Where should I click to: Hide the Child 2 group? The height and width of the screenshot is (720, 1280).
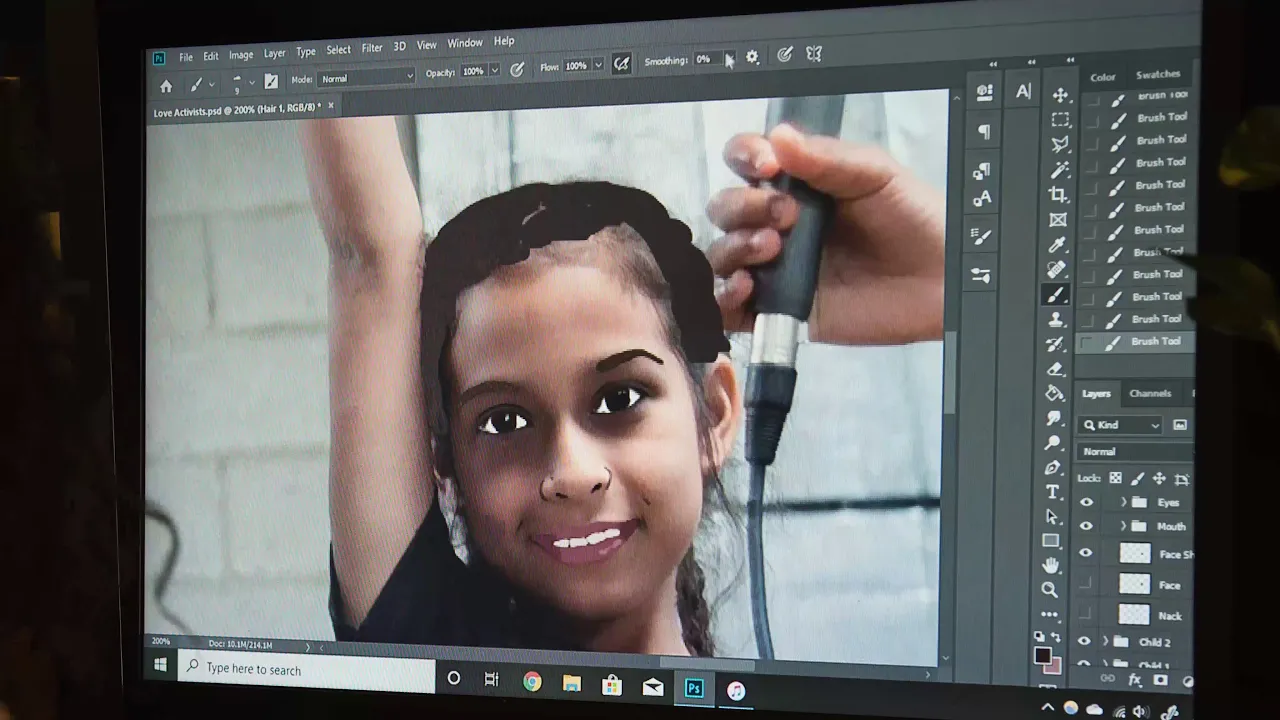click(1084, 642)
